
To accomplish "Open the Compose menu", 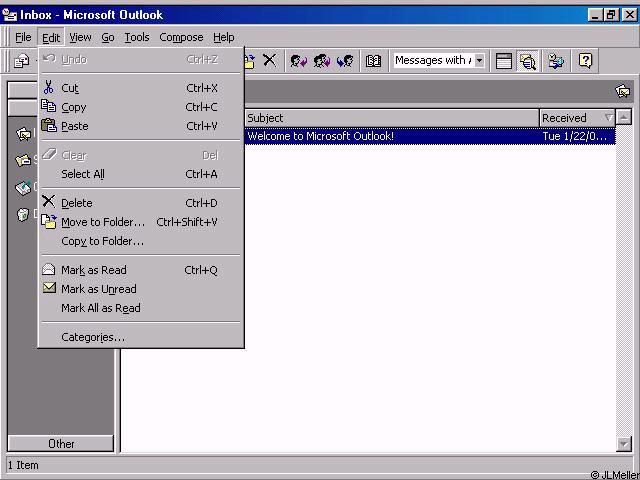I will pyautogui.click(x=181, y=38).
